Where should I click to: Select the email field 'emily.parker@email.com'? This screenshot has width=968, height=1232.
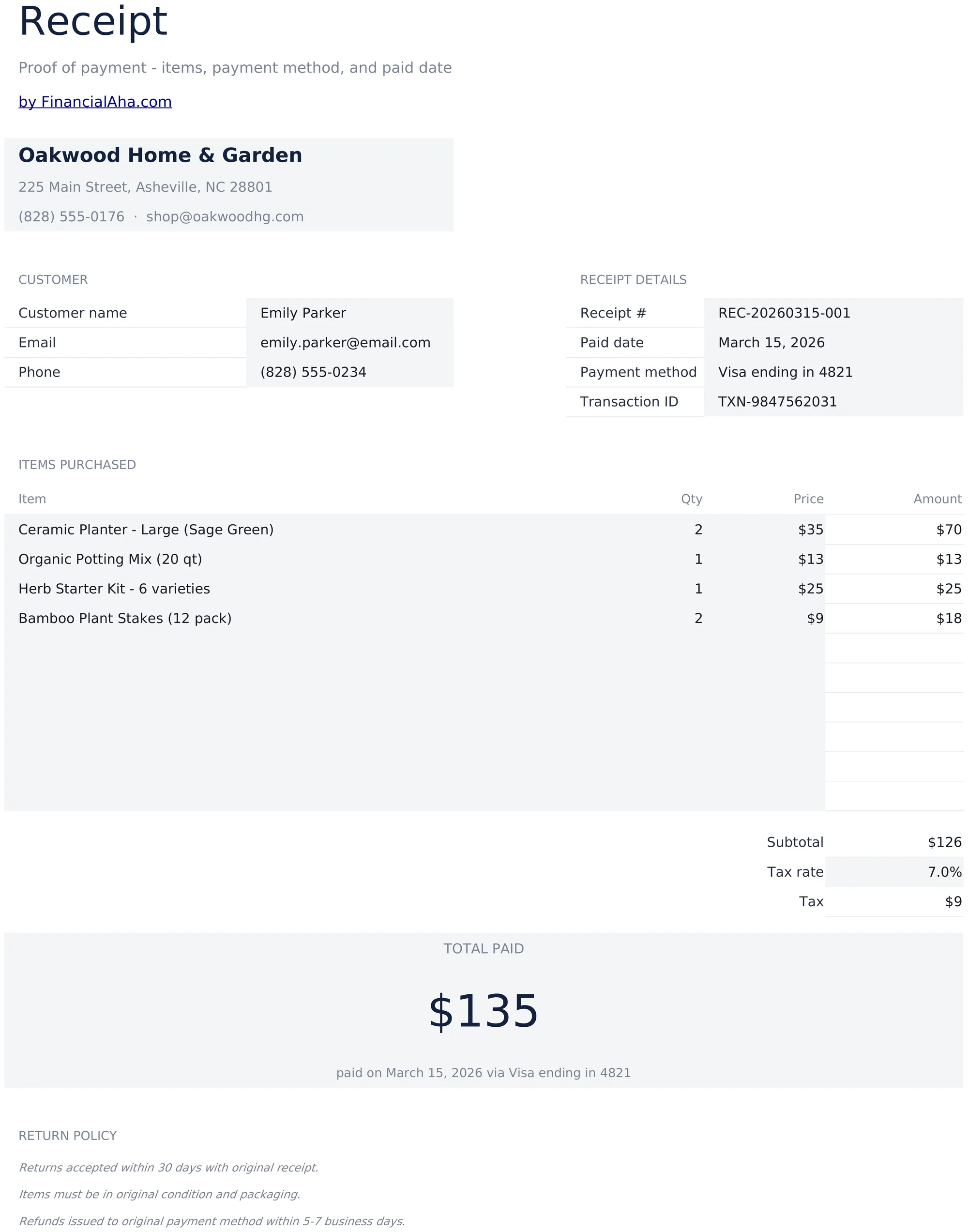tap(349, 342)
